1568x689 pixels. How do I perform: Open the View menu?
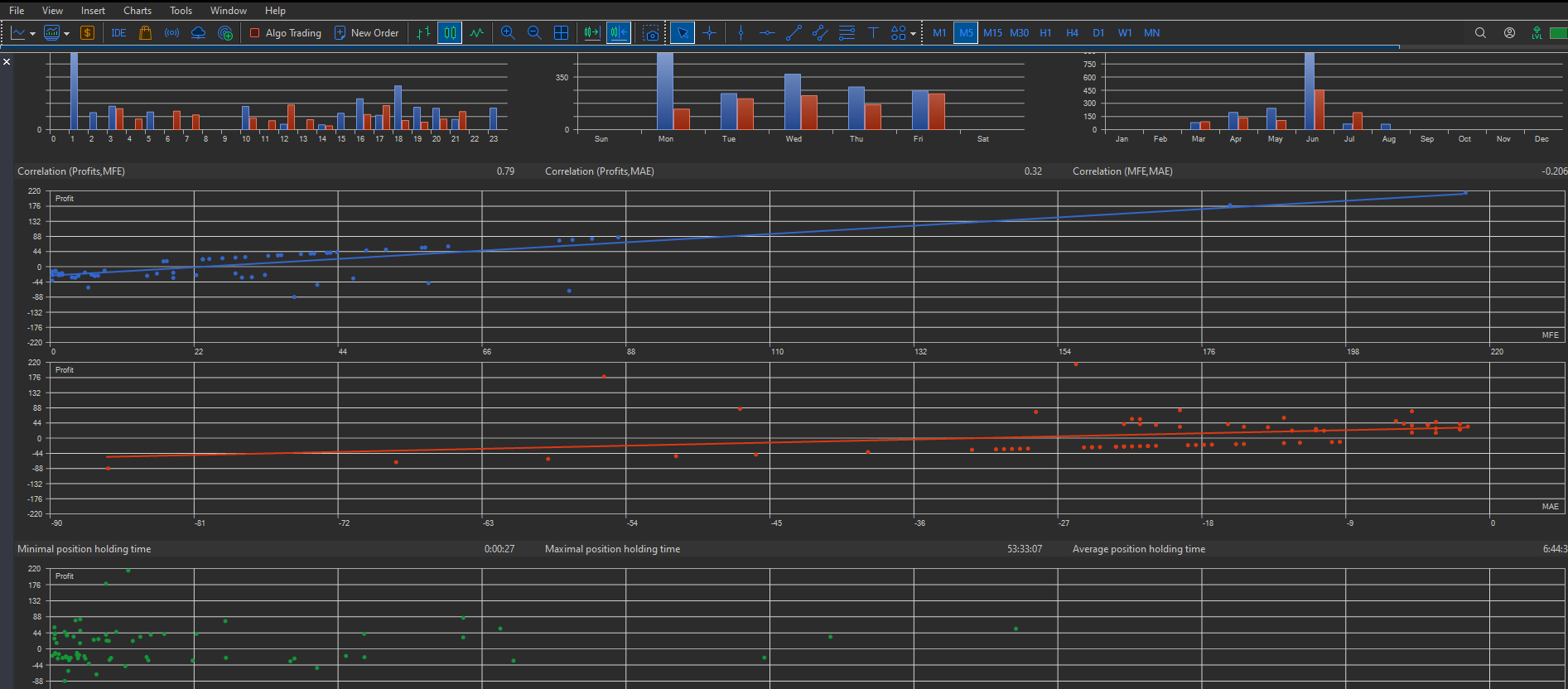tap(52, 11)
